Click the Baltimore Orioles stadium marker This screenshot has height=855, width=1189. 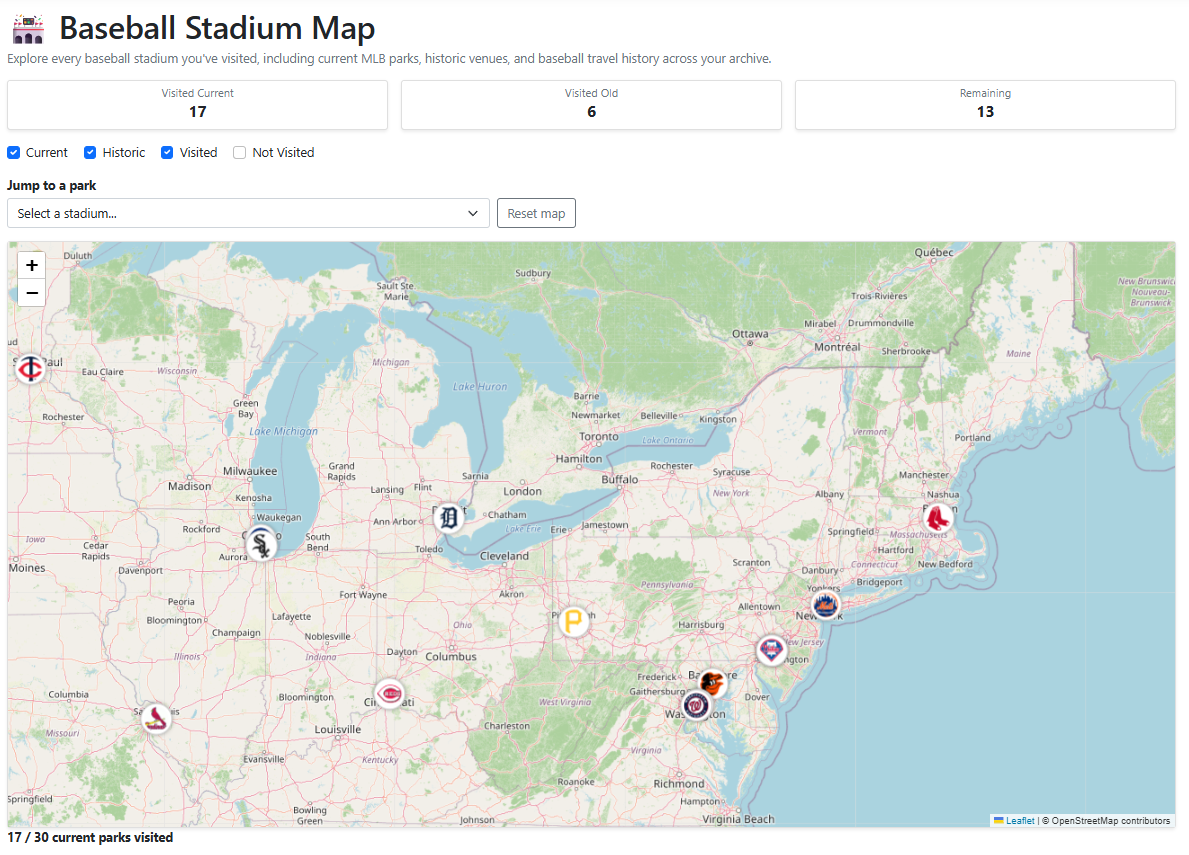pyautogui.click(x=711, y=683)
